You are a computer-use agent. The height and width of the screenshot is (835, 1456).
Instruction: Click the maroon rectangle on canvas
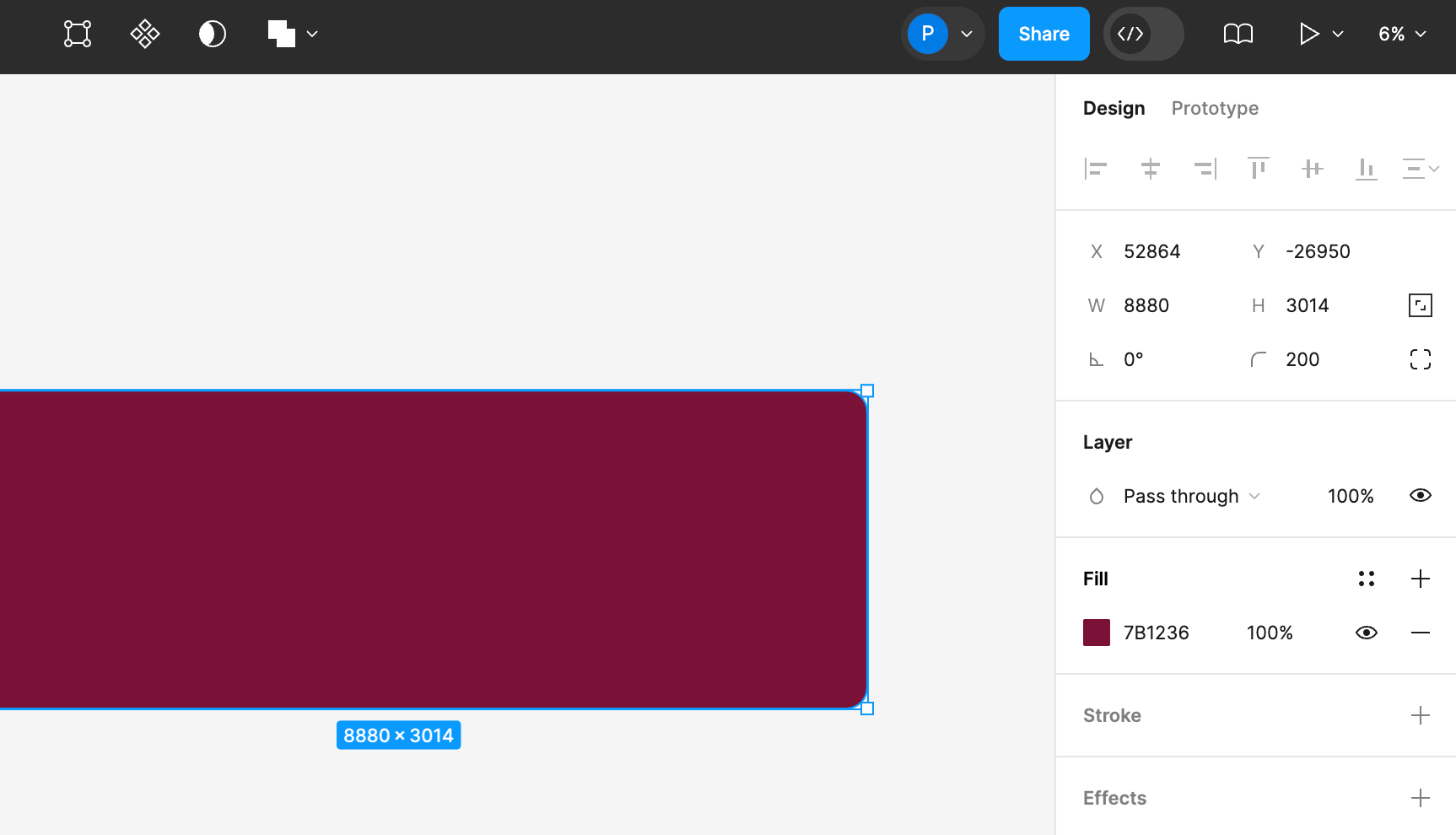434,549
